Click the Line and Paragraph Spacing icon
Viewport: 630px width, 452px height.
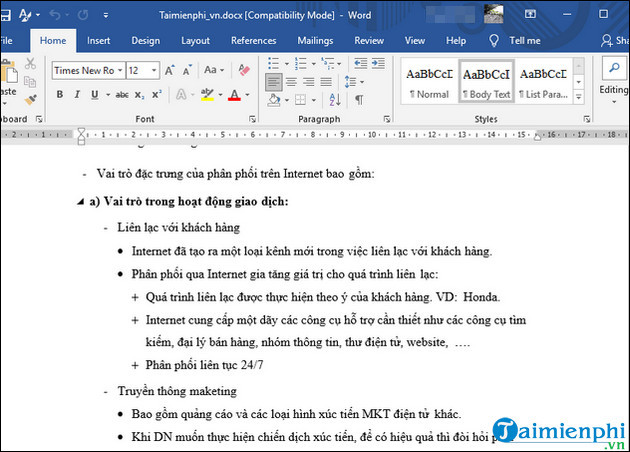pos(350,82)
